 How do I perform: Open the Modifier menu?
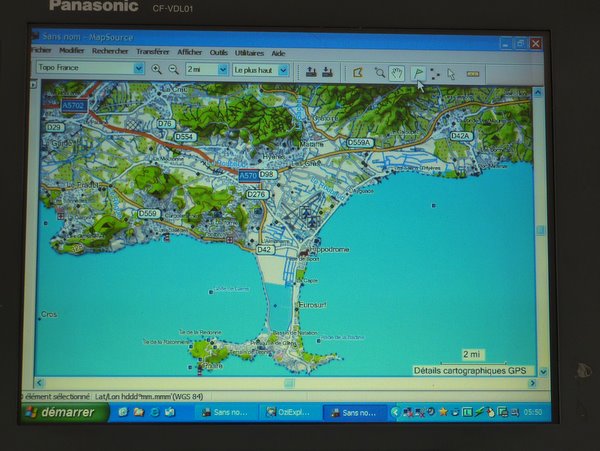72,50
